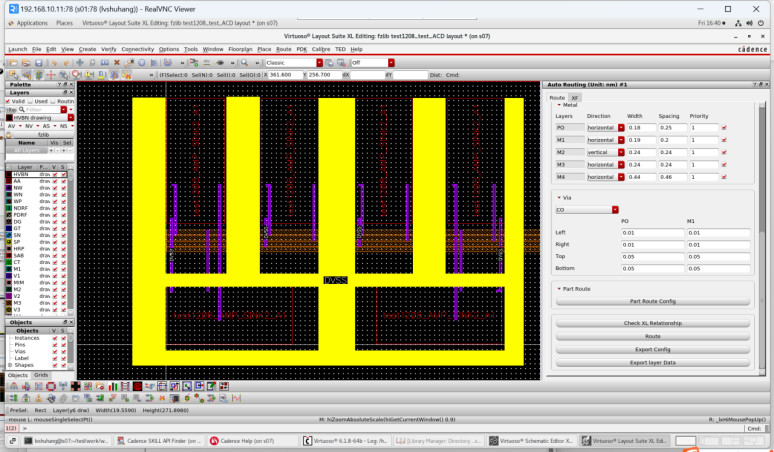774x452 pixels.
Task: Click the lock icon next to fzlib
Action: pyautogui.click(x=9, y=134)
